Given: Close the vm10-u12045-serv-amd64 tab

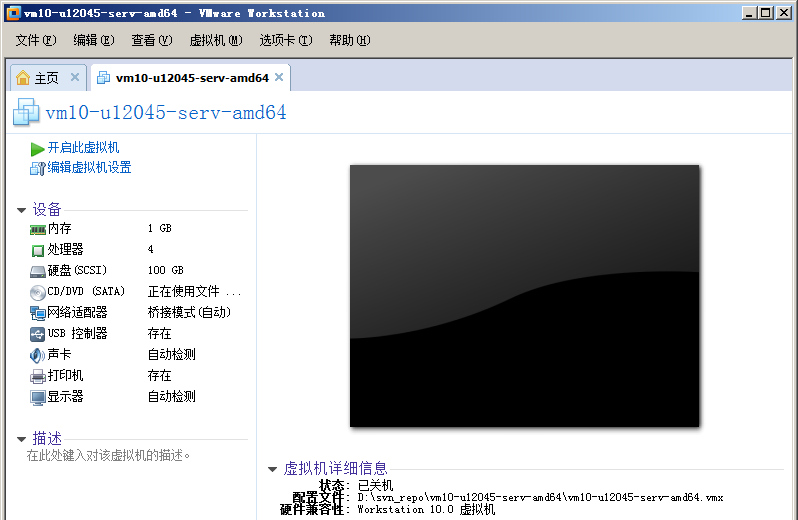Looking at the screenshot, I should (x=279, y=77).
